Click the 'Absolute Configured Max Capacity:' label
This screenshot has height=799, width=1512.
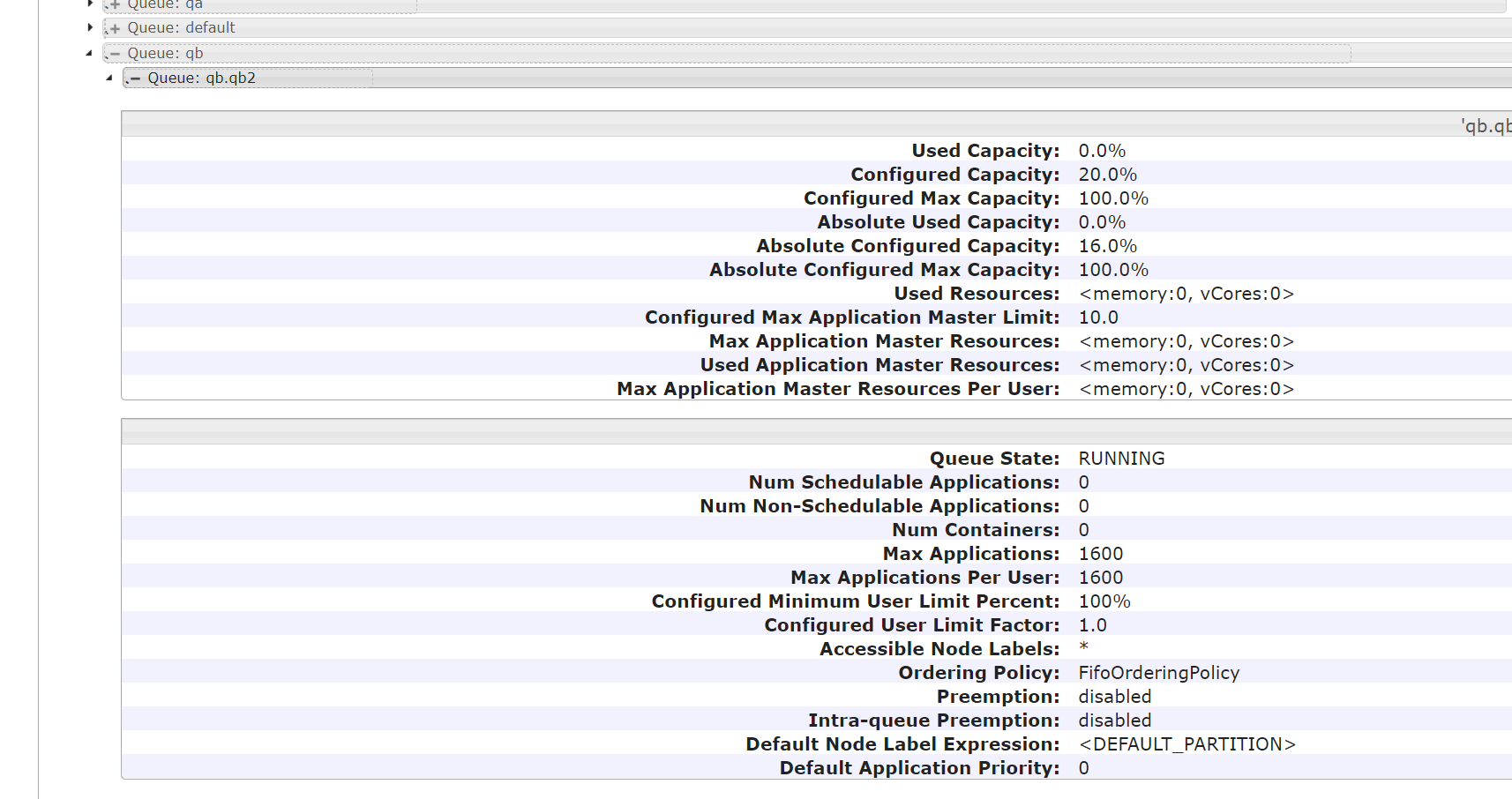[885, 270]
